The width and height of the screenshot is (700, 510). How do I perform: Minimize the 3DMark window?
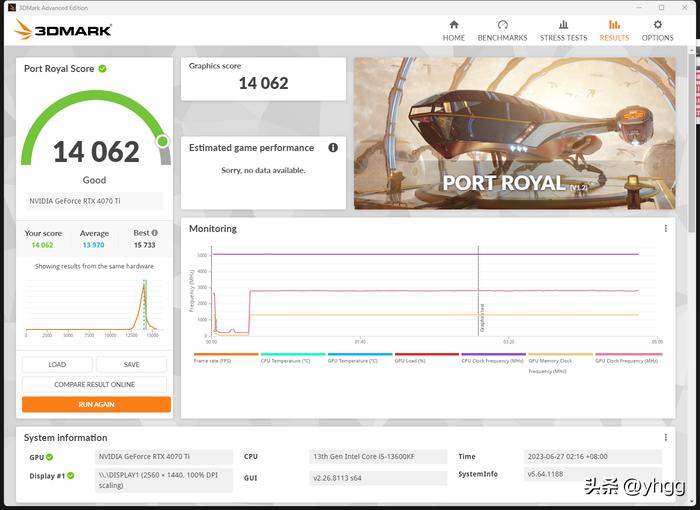pos(639,8)
